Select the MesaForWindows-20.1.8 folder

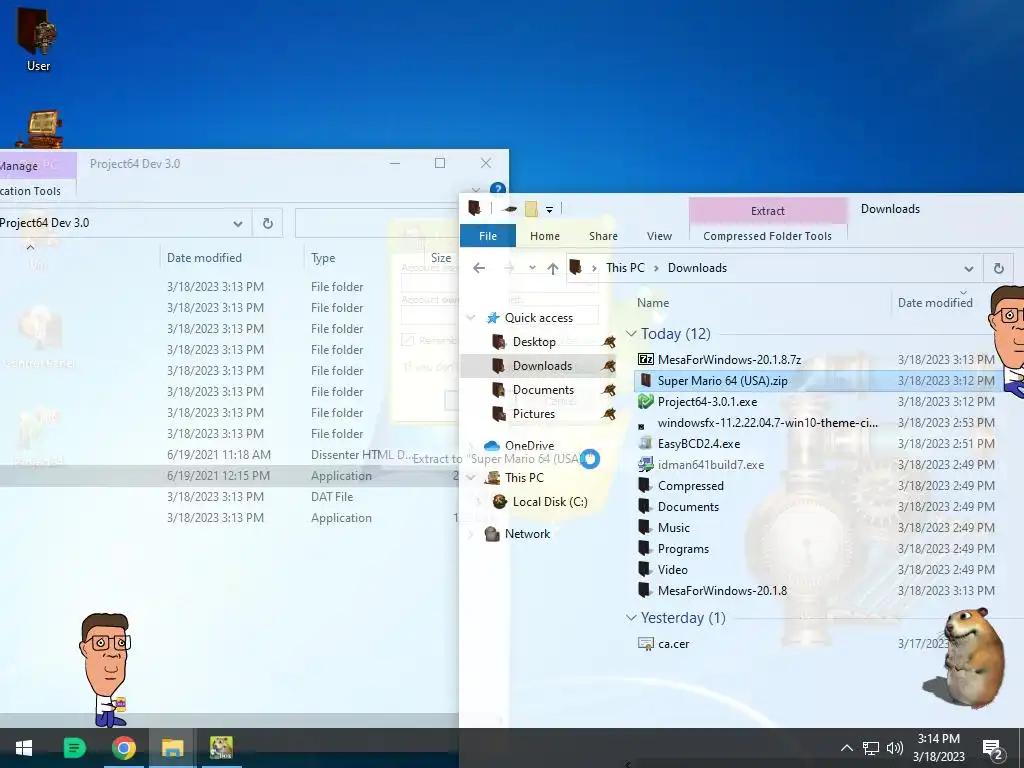722,590
